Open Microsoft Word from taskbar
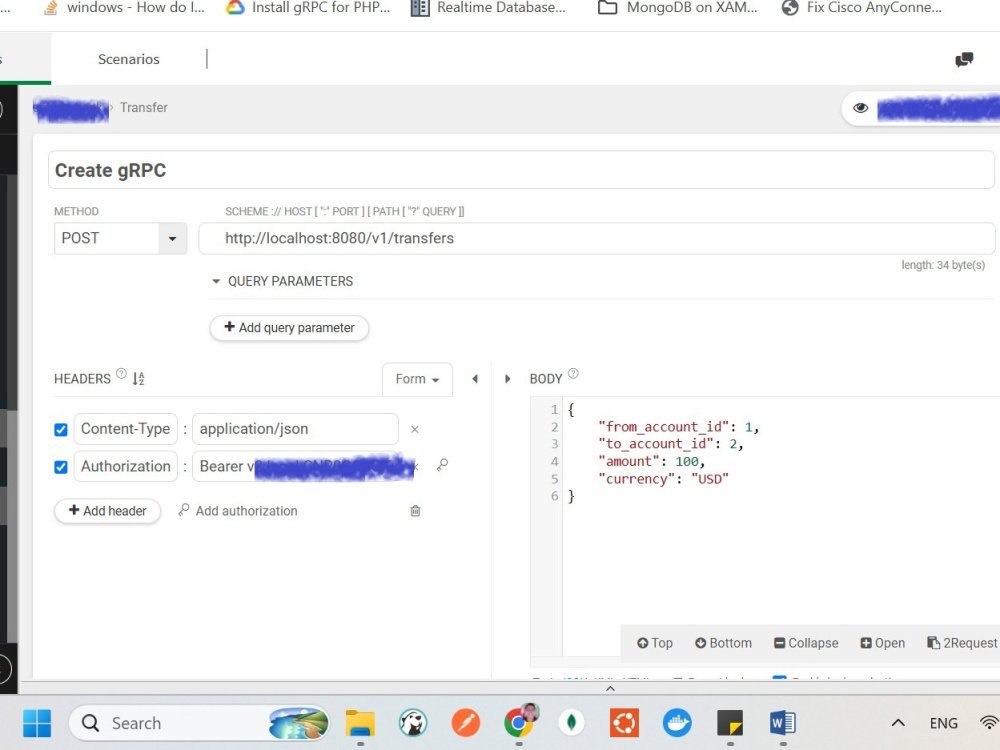This screenshot has width=1000, height=750. pyautogui.click(x=783, y=723)
